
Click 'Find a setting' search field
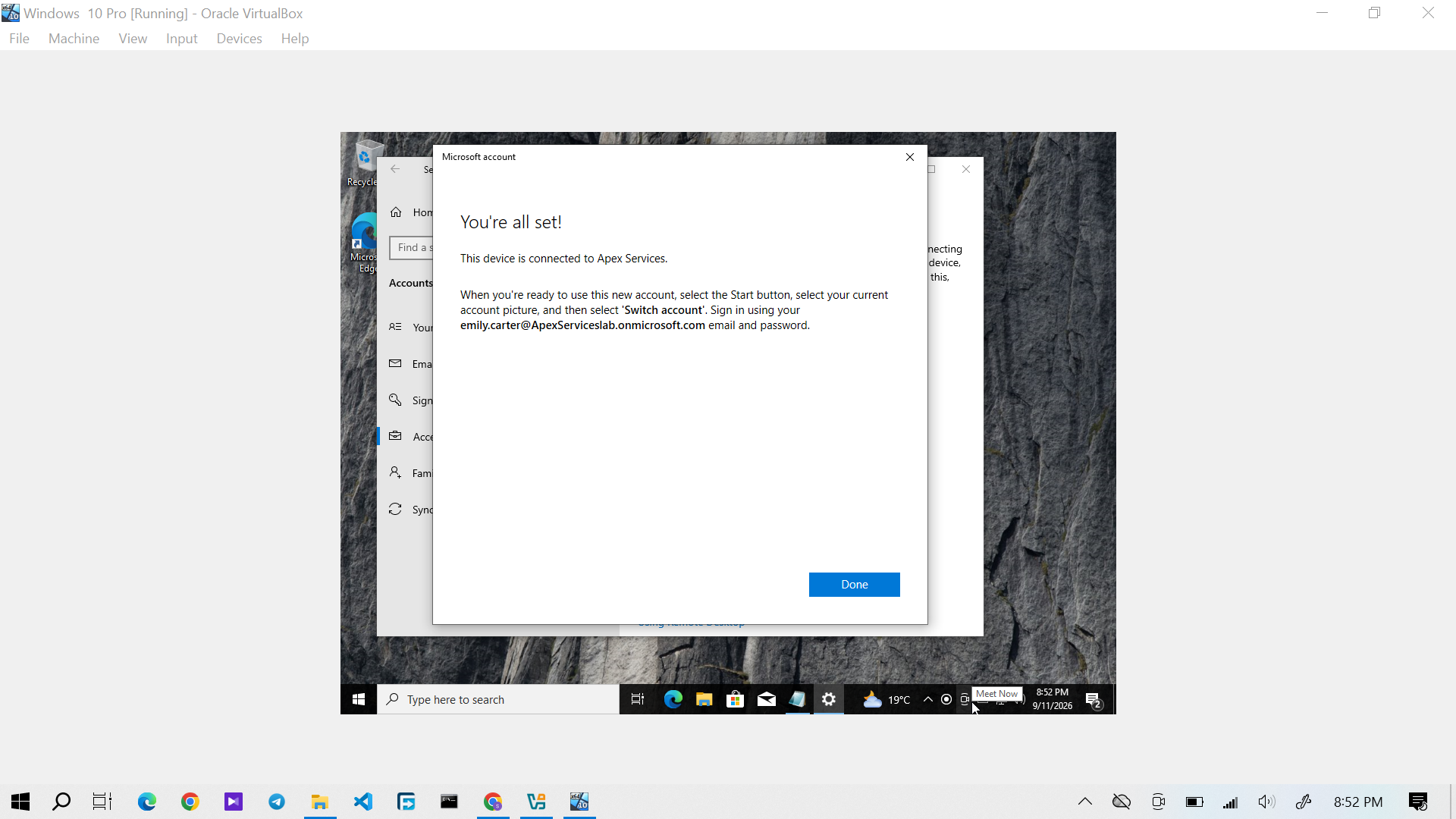click(411, 247)
